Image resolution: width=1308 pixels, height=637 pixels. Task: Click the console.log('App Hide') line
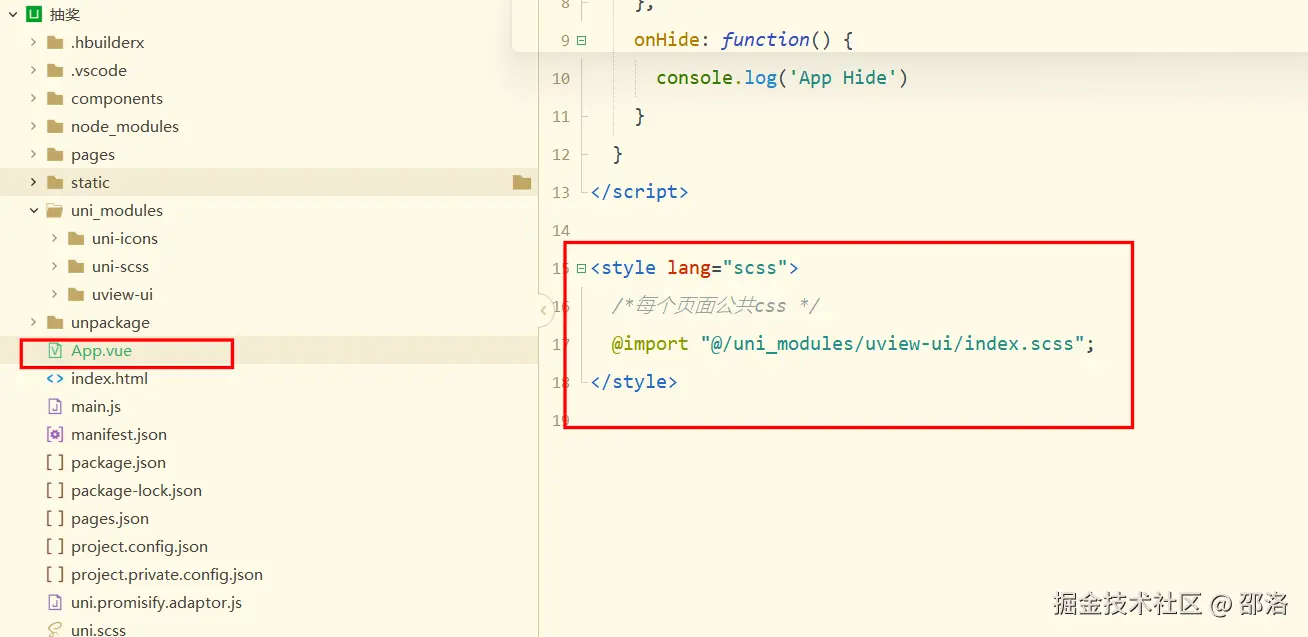pyautogui.click(x=782, y=78)
